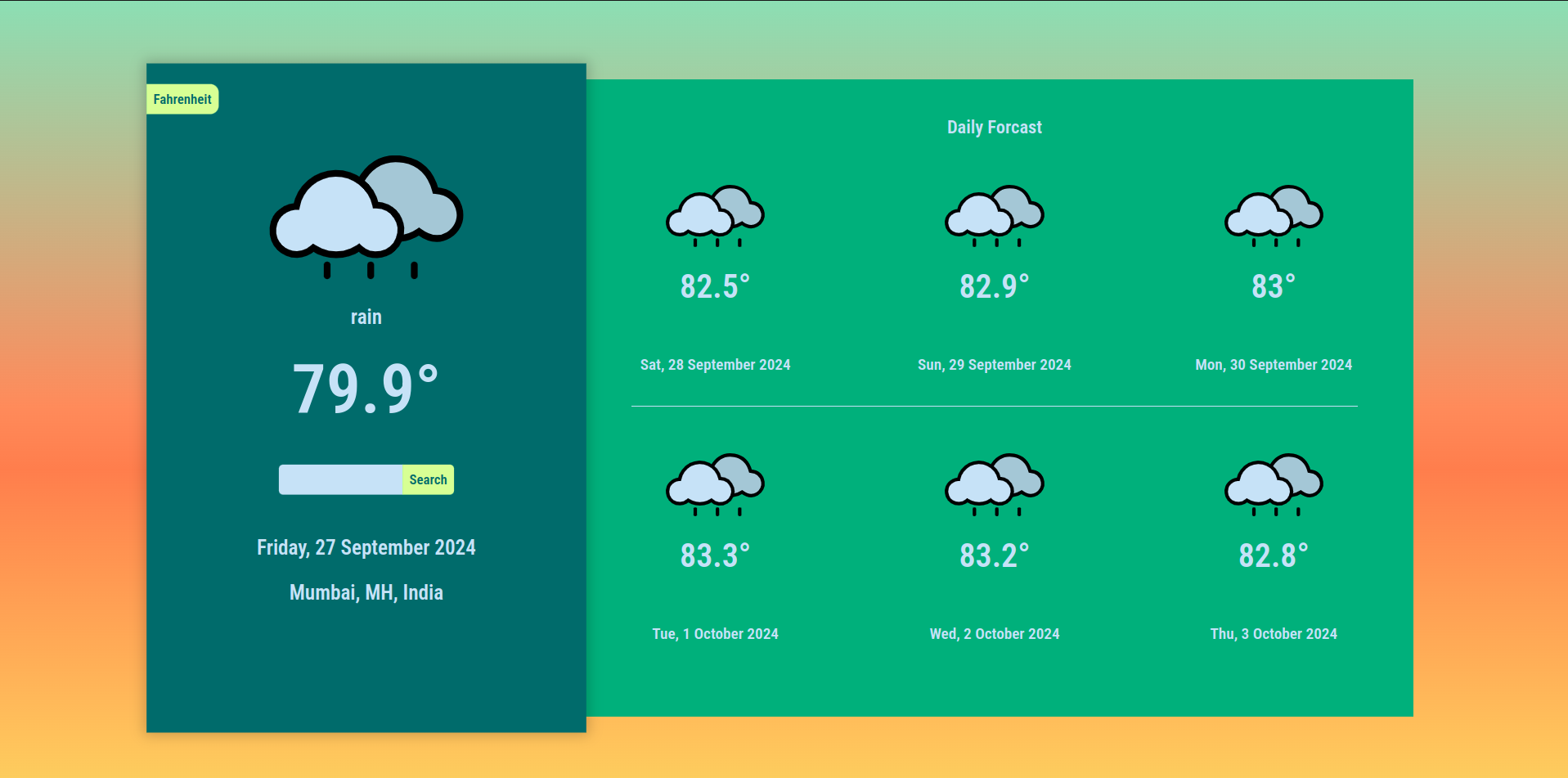Click rain icon for Mon, 30 September
The width and height of the screenshot is (1568, 778).
1274,216
